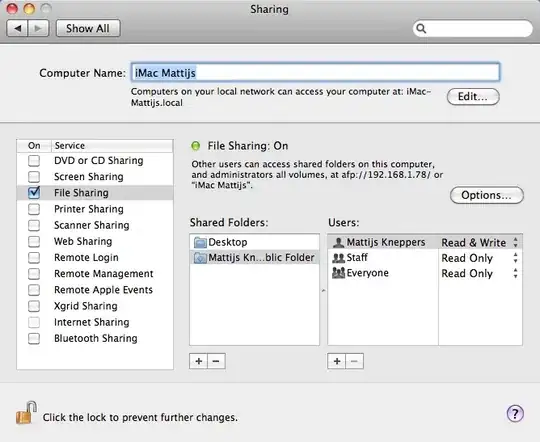Viewport: 540px width, 442px height.
Task: Enable Printer Sharing checkbox
Action: coord(34,209)
